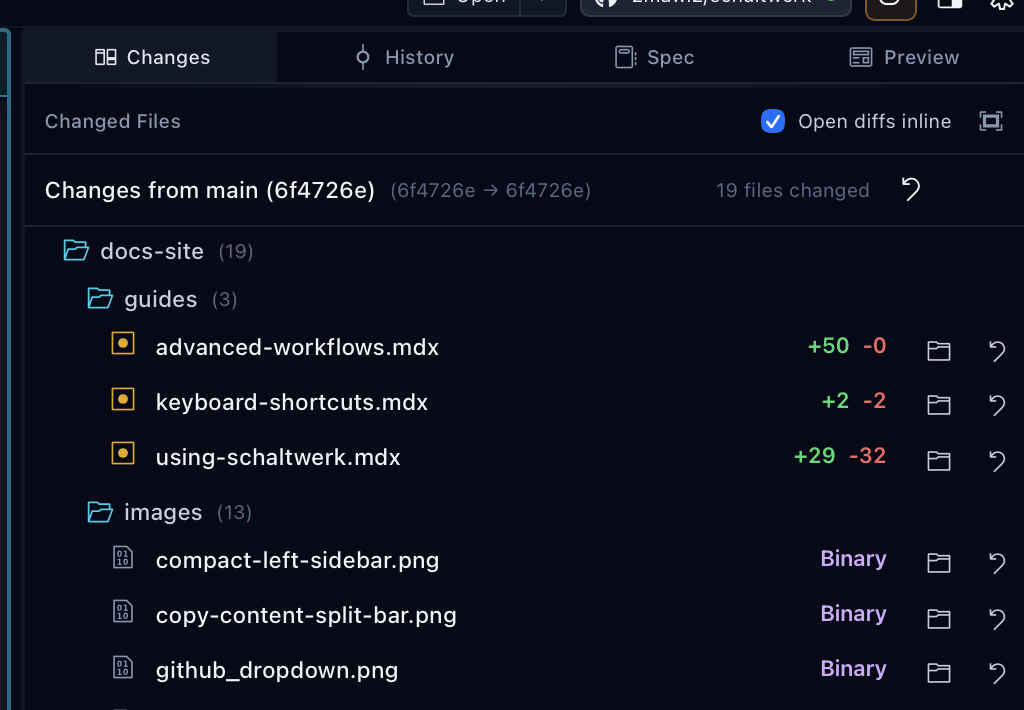Open copy-content-split-bar.png in file manager
The image size is (1024, 710).
coord(938,618)
